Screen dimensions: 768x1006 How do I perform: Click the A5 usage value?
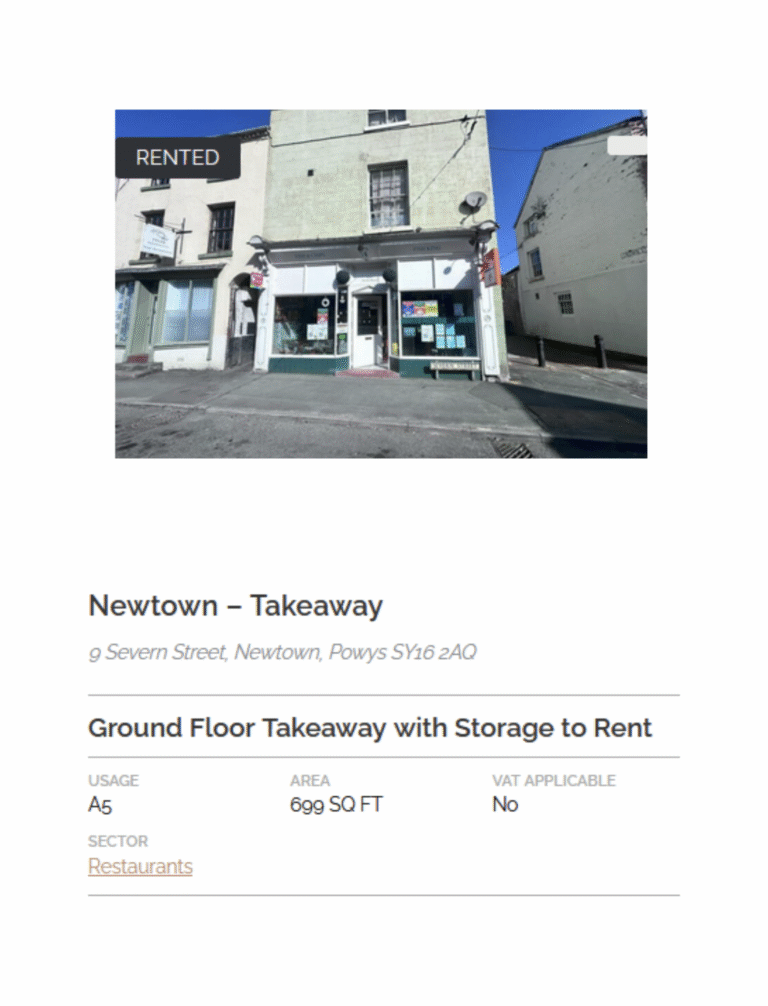click(100, 805)
